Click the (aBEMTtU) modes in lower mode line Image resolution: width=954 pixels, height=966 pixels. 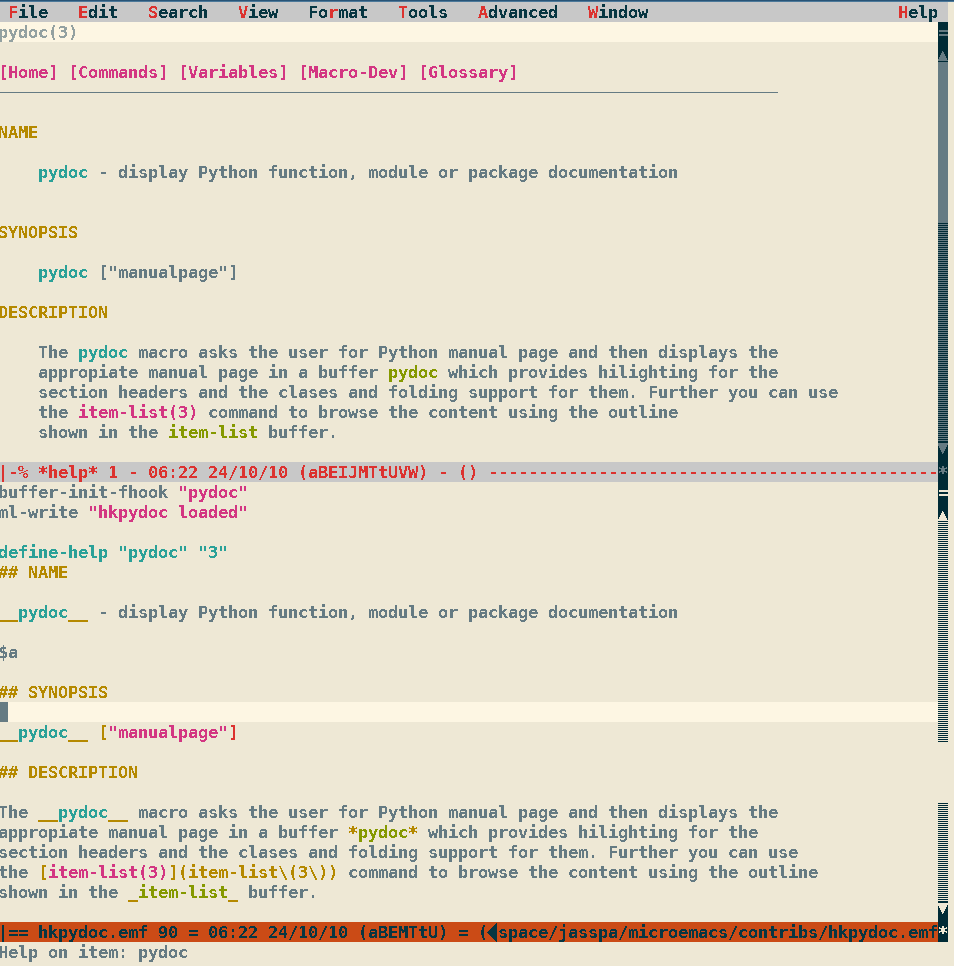(x=403, y=932)
